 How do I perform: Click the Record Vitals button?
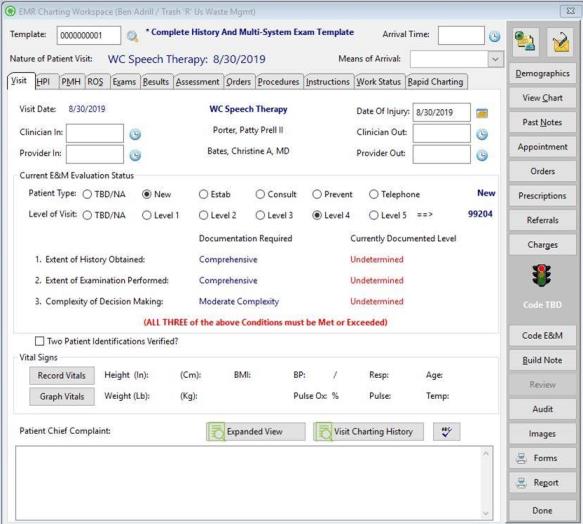tap(62, 375)
